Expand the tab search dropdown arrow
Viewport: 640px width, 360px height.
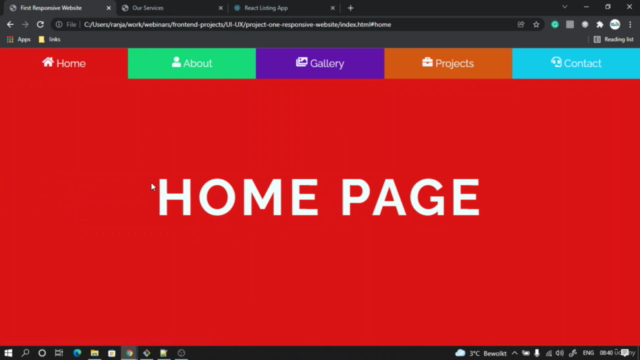pos(564,7)
